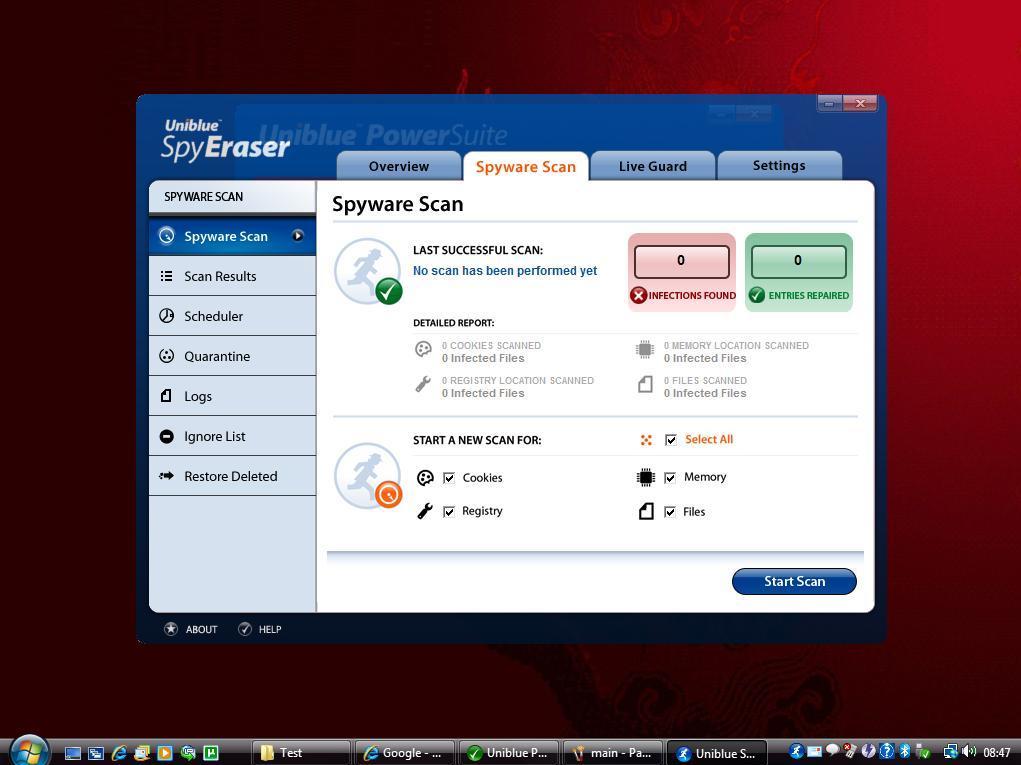
Task: Click the Spyware Scan sidebar icon
Action: 167,236
